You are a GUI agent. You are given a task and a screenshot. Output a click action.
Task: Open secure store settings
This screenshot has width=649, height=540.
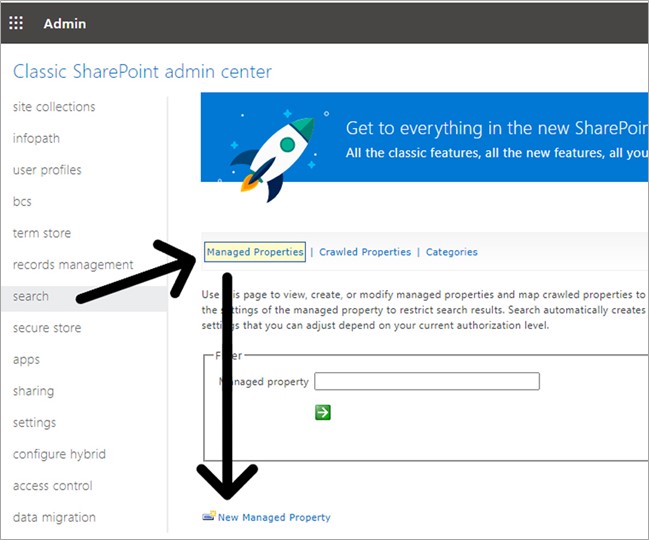point(47,328)
